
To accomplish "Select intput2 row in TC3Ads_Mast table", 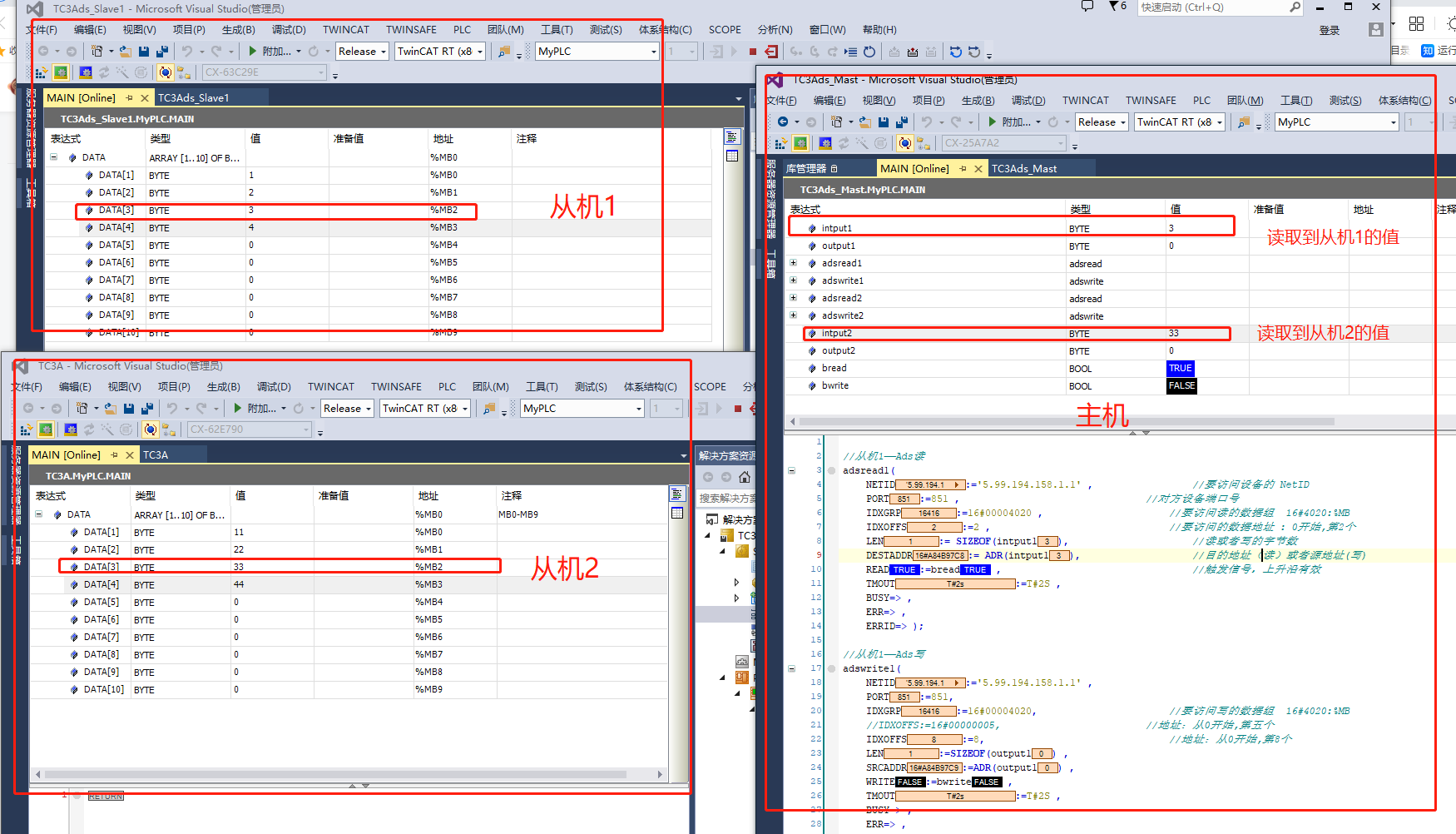I will pyautogui.click(x=1118, y=333).
